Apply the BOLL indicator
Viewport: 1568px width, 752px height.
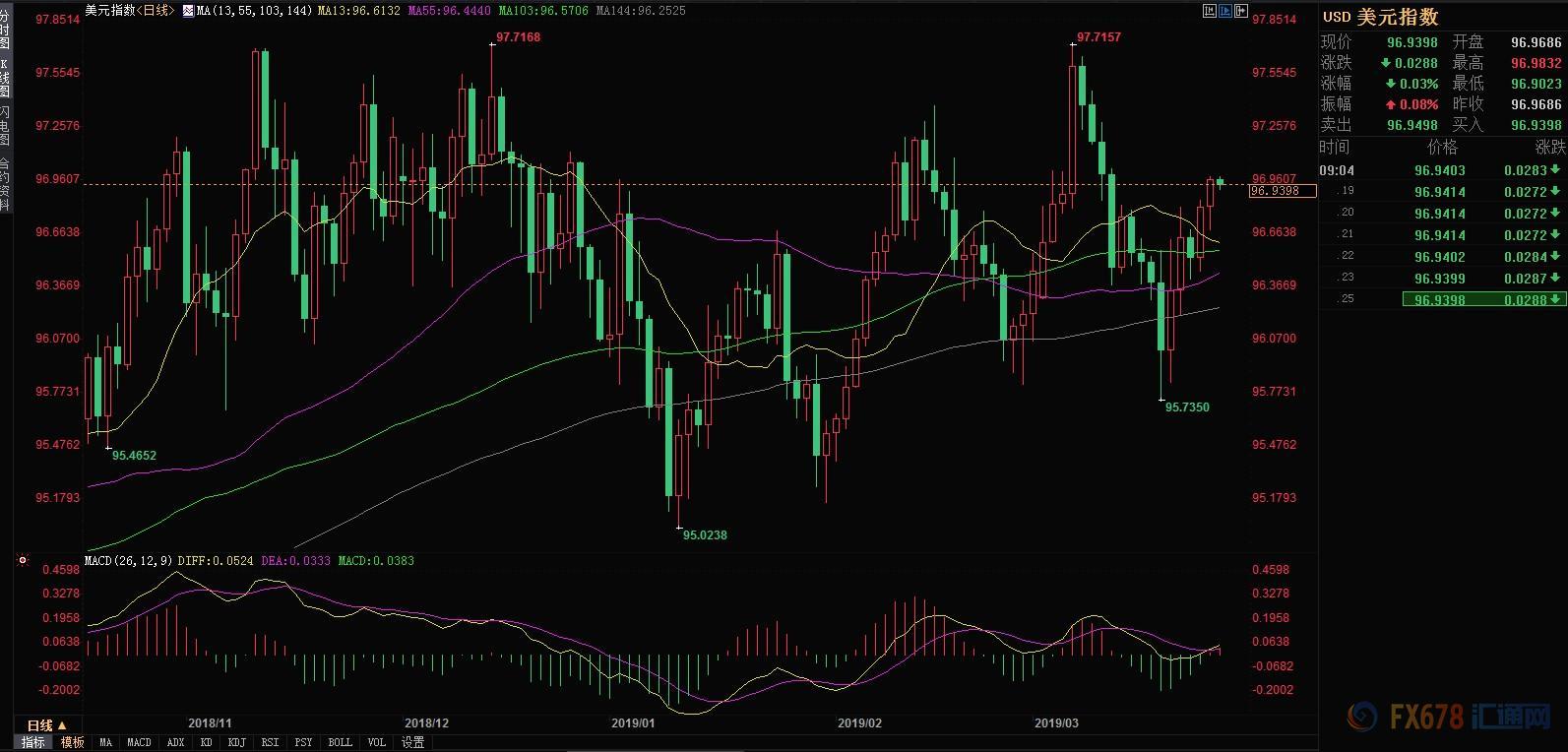340,742
